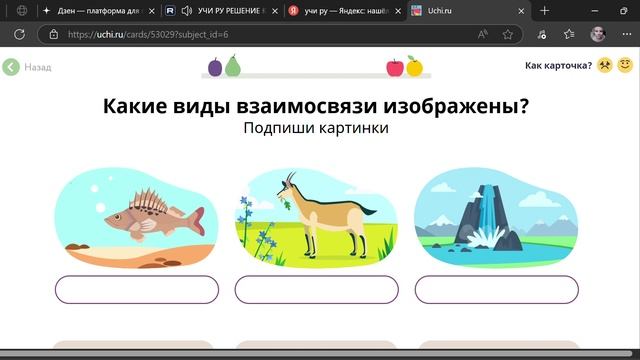Close the Даен платформа tab
This screenshot has width=640, height=360.
coord(151,11)
